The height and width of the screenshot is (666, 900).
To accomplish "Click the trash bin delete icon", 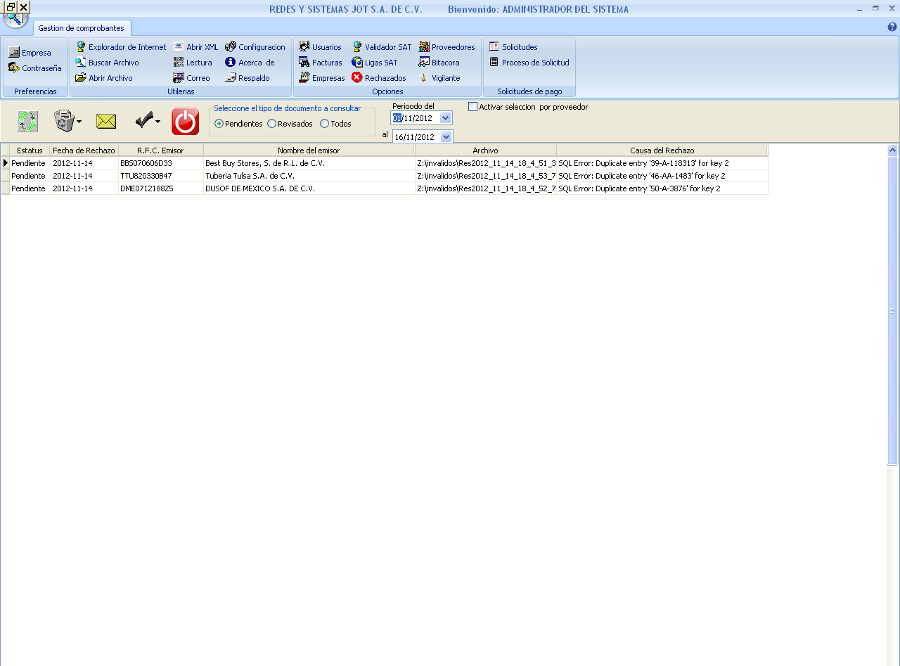I will [65, 122].
